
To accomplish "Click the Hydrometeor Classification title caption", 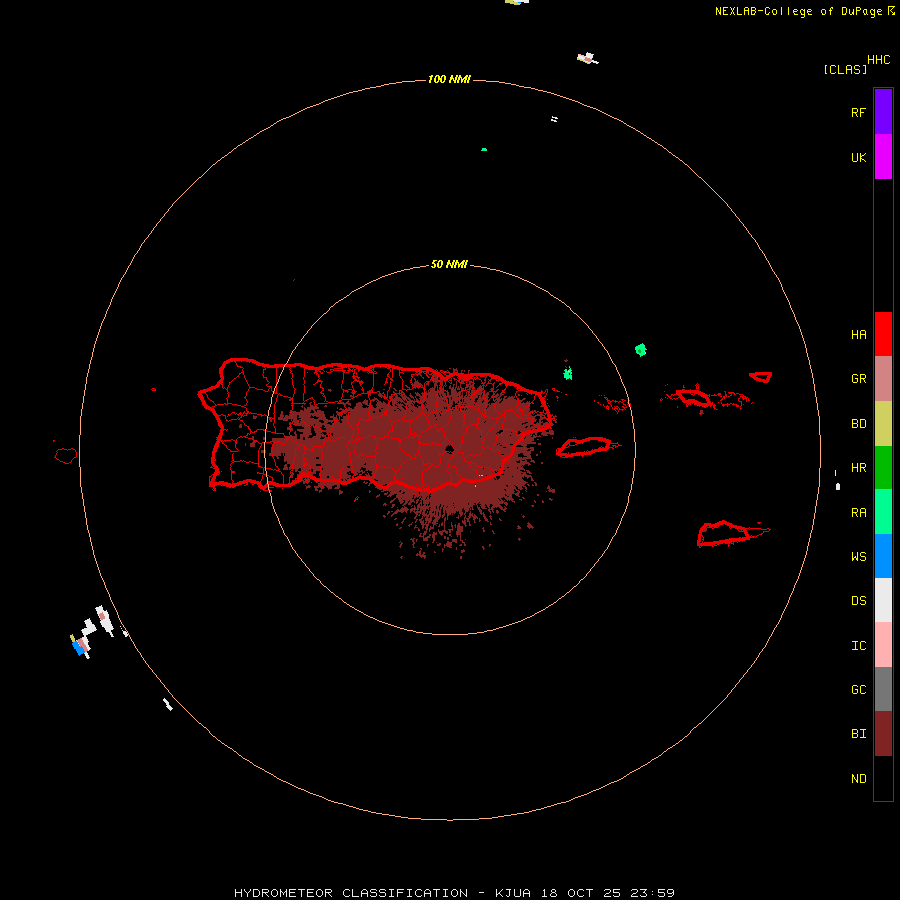I will pyautogui.click(x=454, y=893).
